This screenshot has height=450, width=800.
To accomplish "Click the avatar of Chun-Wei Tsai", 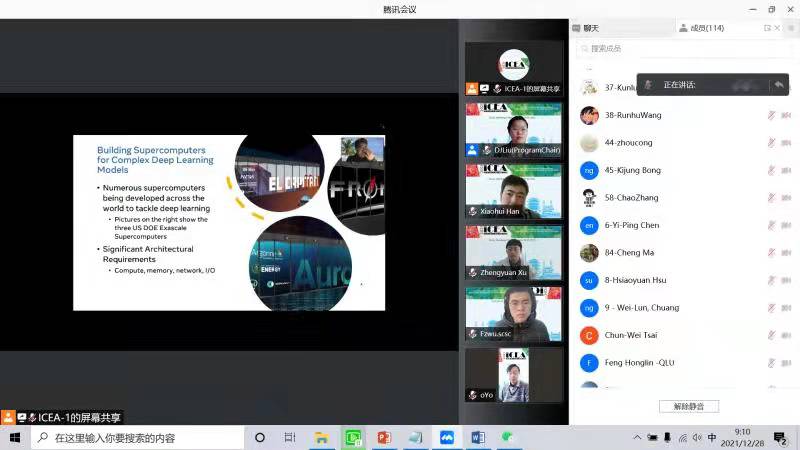I will 590,335.
